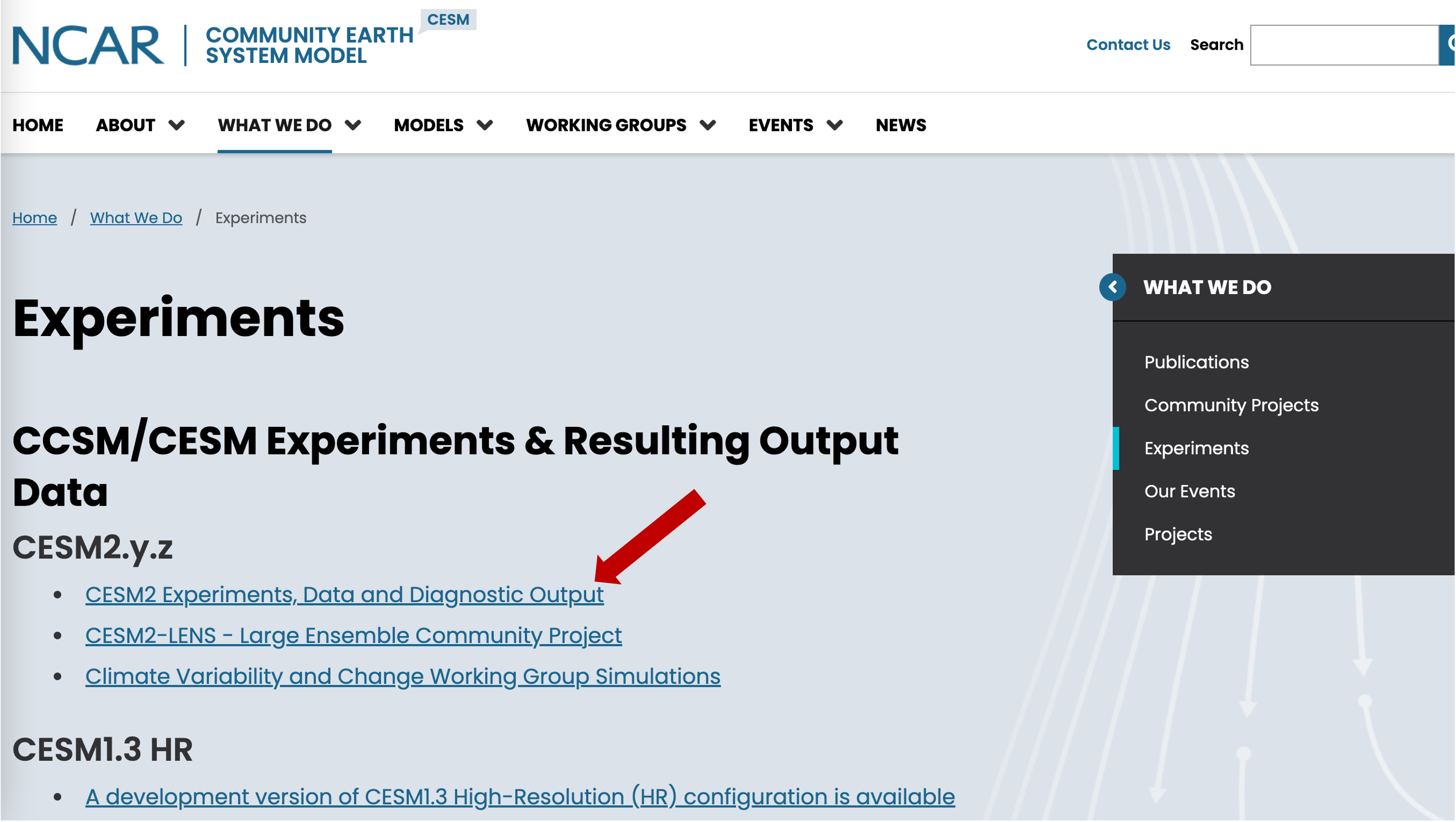Click CESM2-LENS Large Ensemble Community Project link
This screenshot has width=1456, height=822.
pos(354,634)
